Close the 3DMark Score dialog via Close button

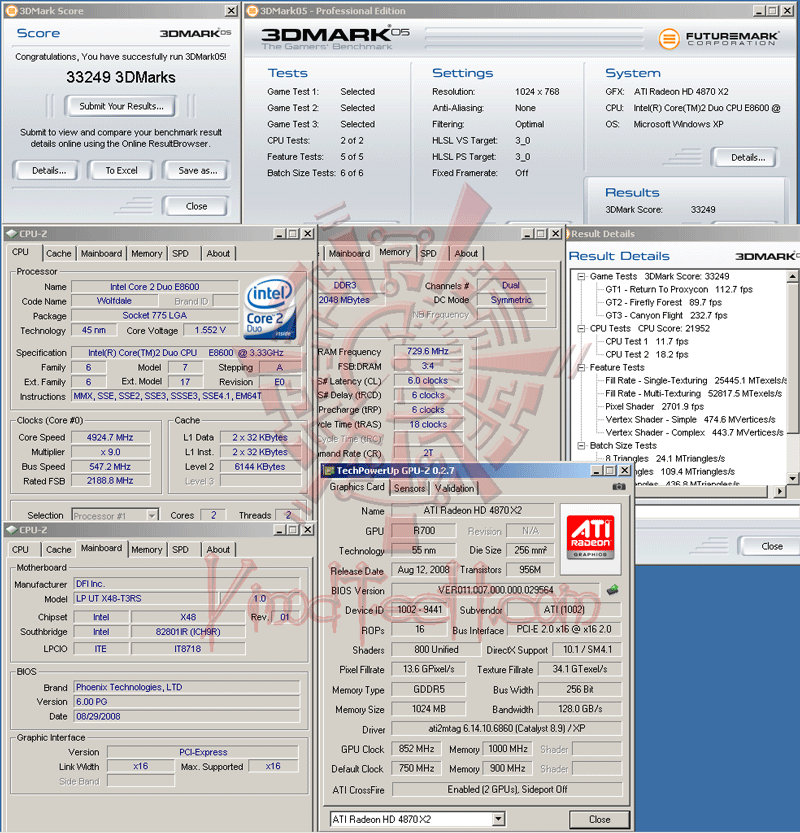pyautogui.click(x=196, y=206)
